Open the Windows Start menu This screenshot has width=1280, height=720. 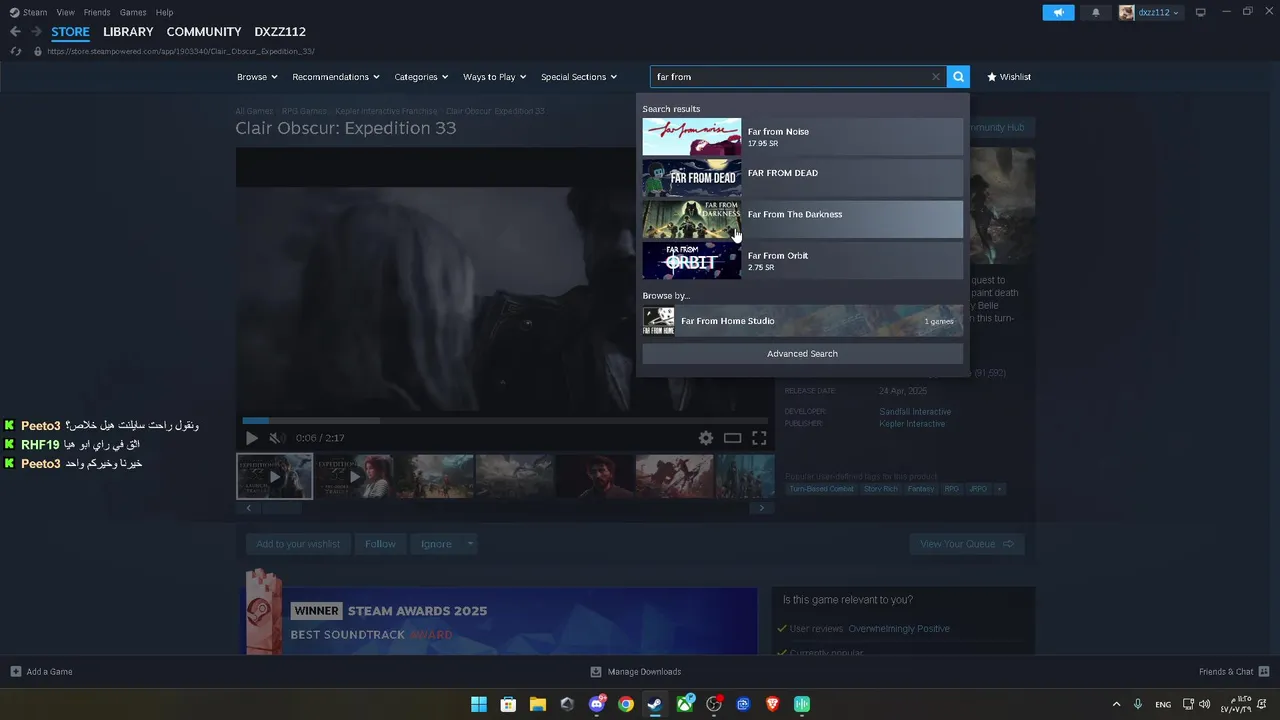pos(479,704)
